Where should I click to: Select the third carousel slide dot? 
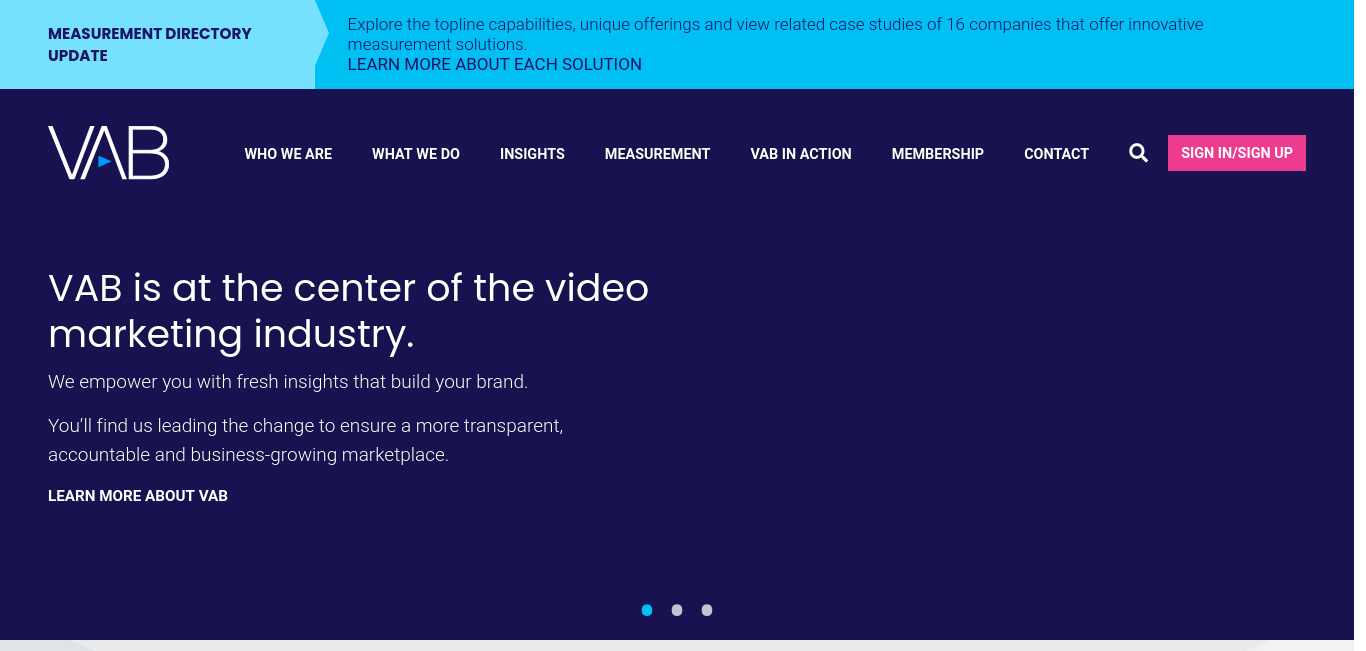[x=707, y=610]
